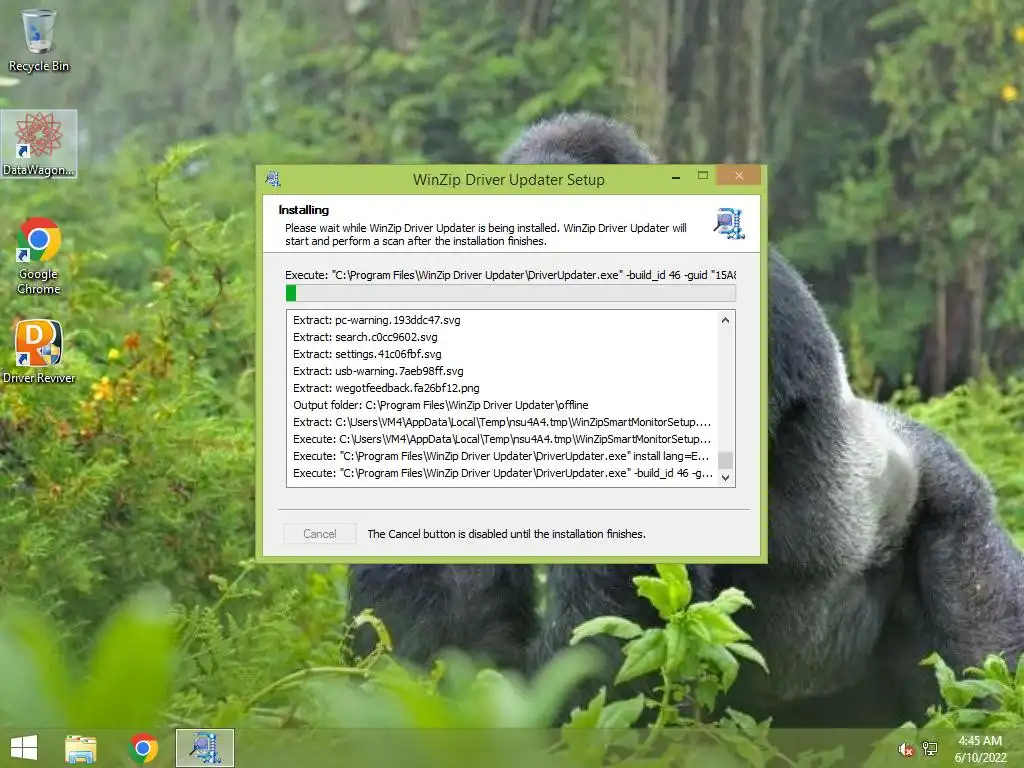The image size is (1024, 768).
Task: Click the 'Installing' heading text
Action: pyautogui.click(x=304, y=210)
